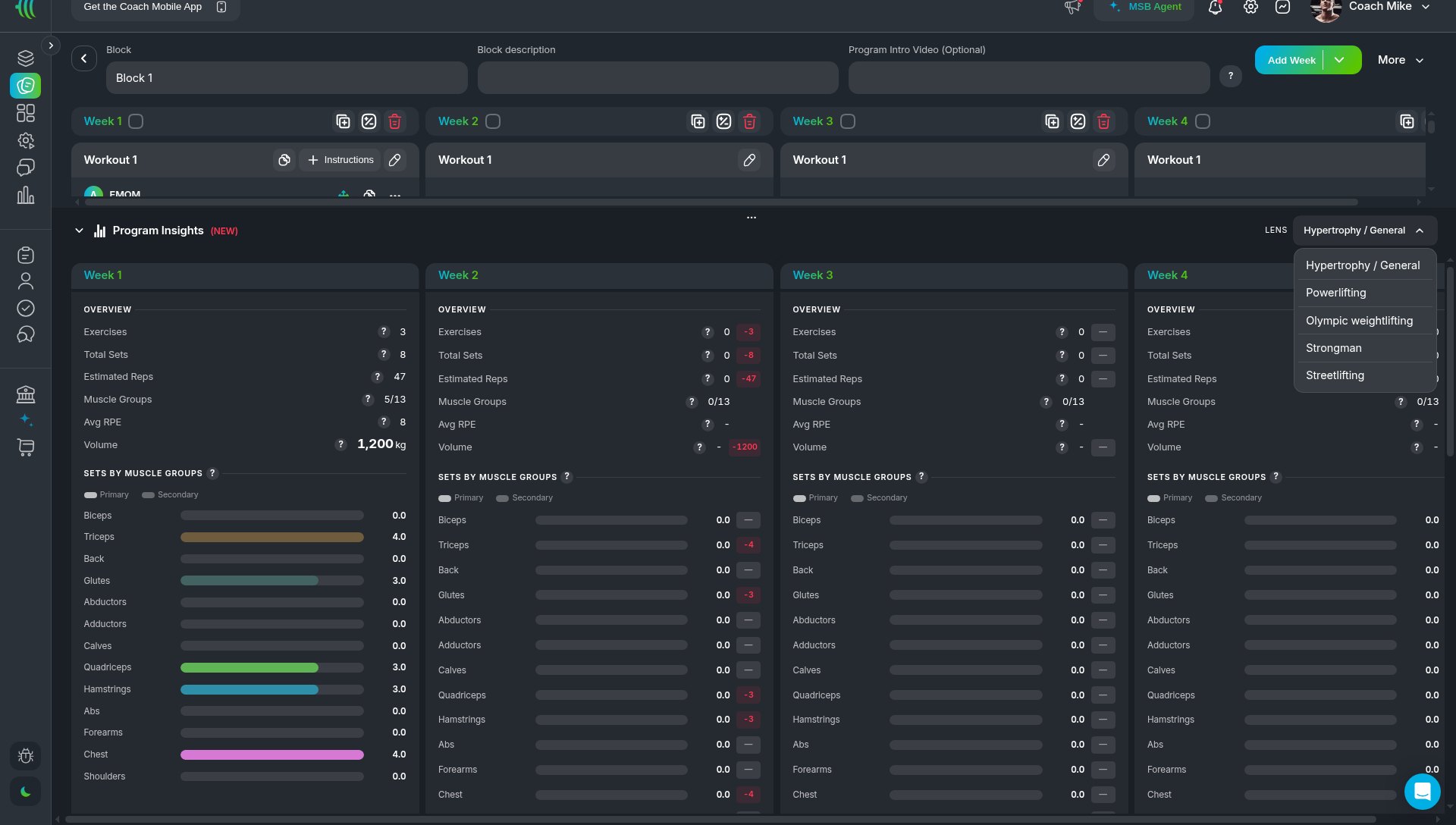The width and height of the screenshot is (1456, 825).
Task: Click help icon beside Week 1 Volume
Action: point(340,444)
